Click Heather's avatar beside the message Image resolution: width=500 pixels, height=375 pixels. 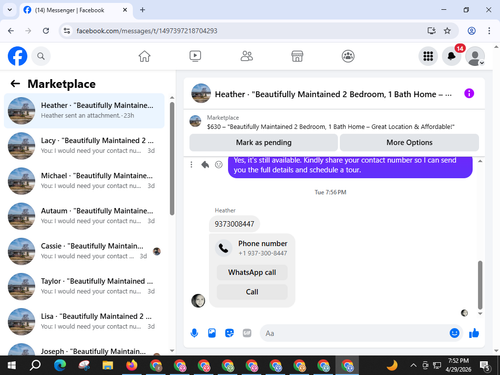(198, 301)
